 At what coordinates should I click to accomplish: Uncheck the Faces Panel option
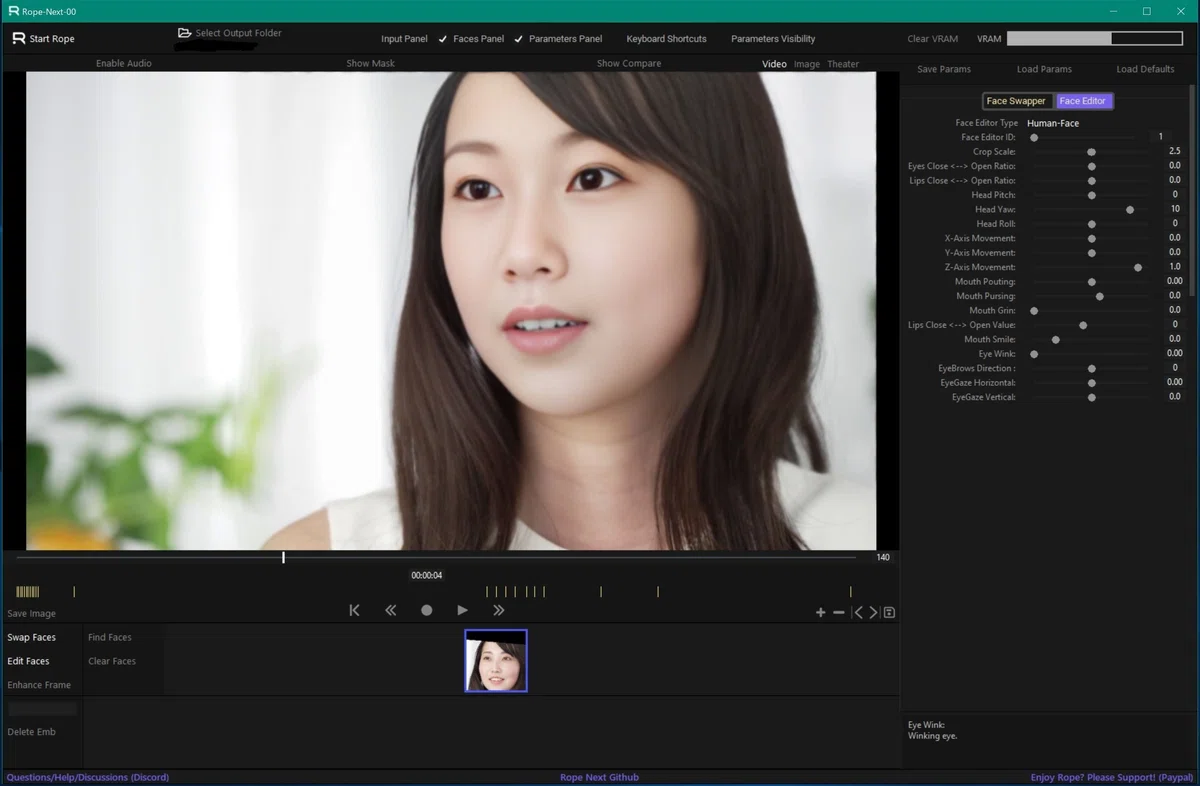pos(470,39)
